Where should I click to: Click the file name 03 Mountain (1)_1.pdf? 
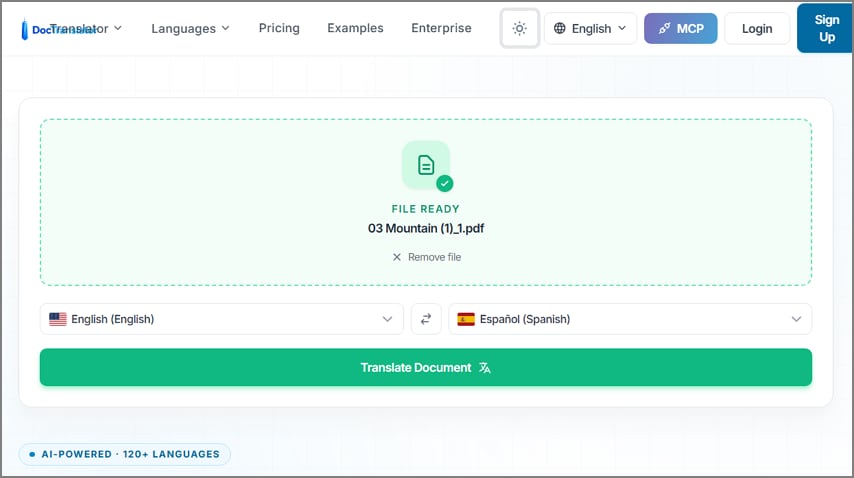426,228
